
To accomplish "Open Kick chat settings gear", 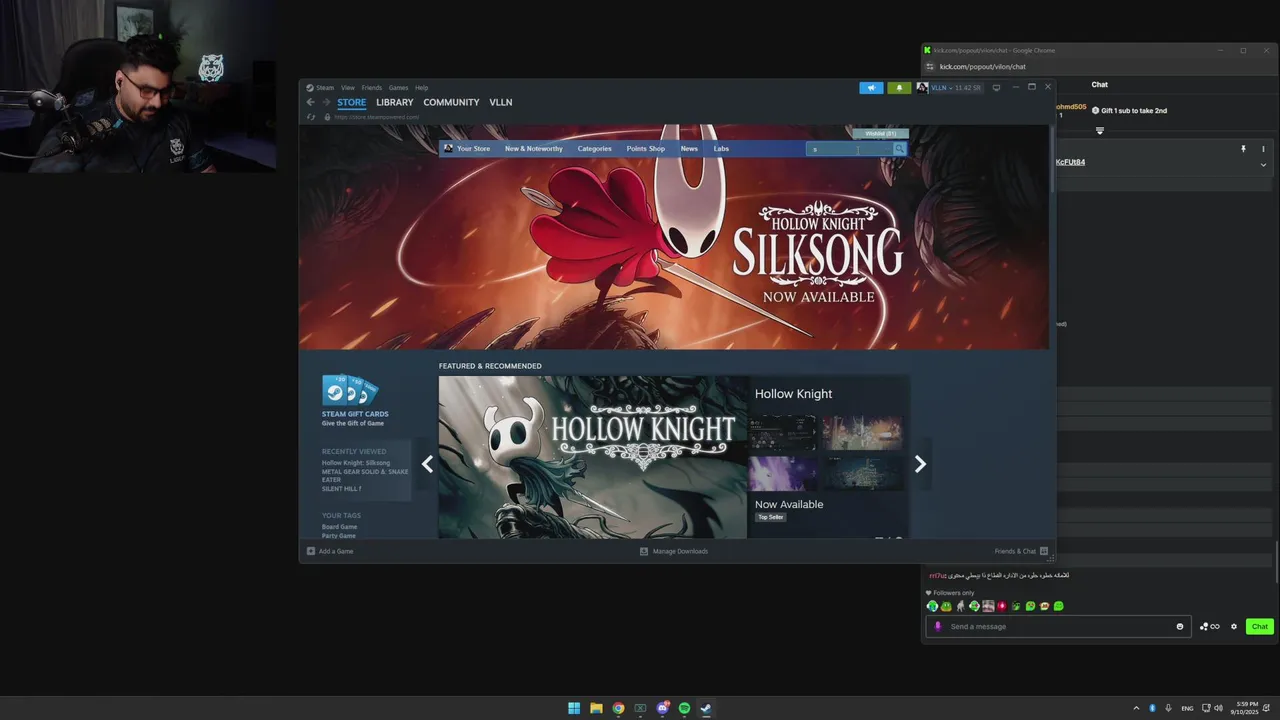I will (x=1234, y=627).
